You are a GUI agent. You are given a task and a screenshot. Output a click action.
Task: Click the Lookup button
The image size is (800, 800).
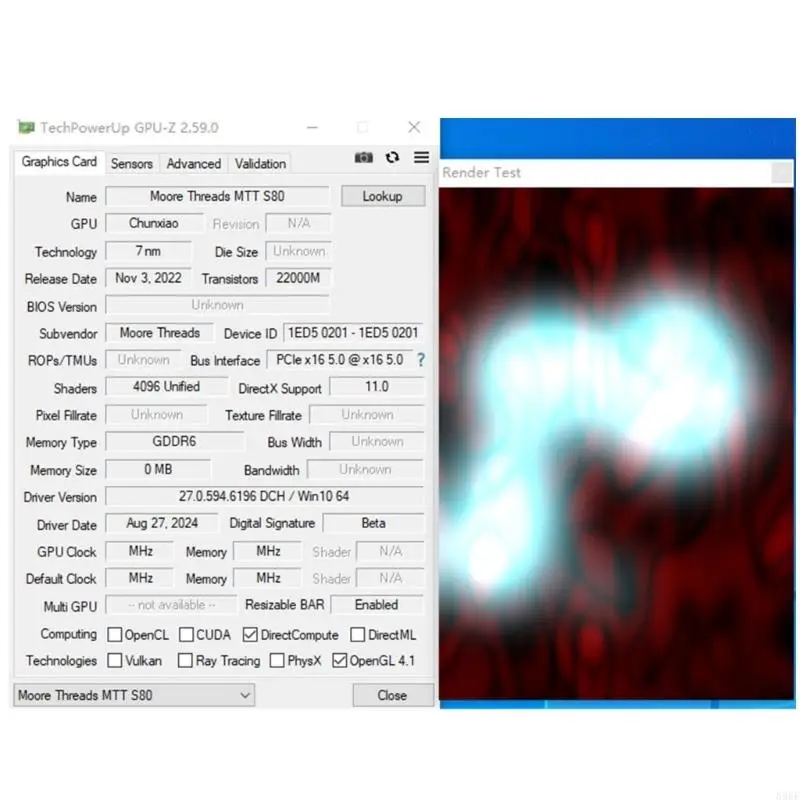click(383, 196)
